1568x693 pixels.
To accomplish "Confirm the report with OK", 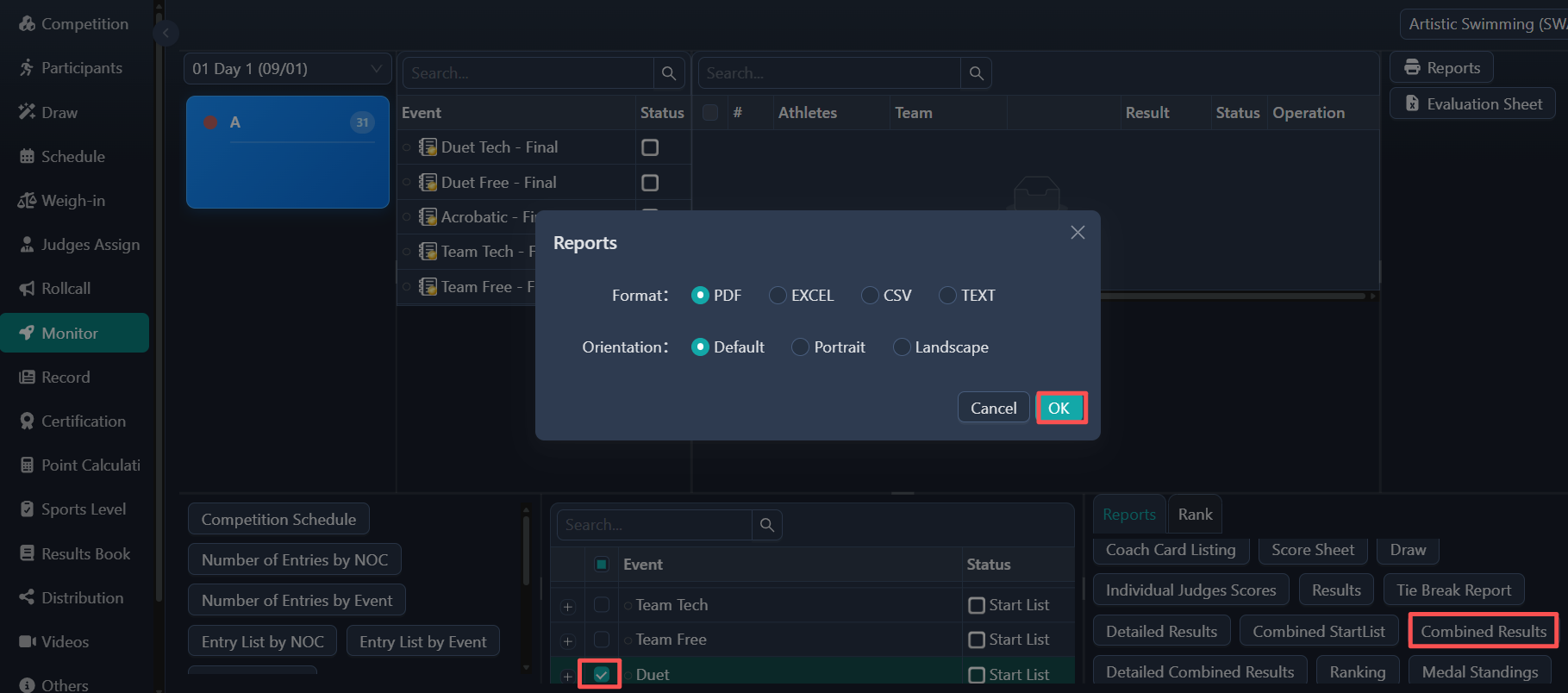I will (1060, 408).
